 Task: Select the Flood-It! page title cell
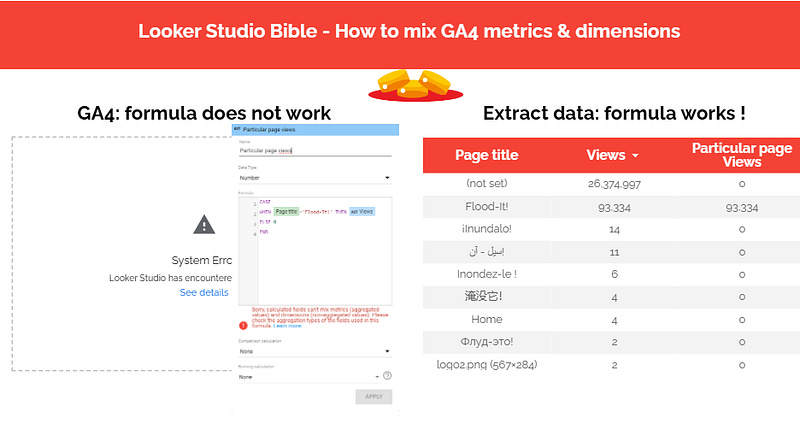click(x=487, y=207)
